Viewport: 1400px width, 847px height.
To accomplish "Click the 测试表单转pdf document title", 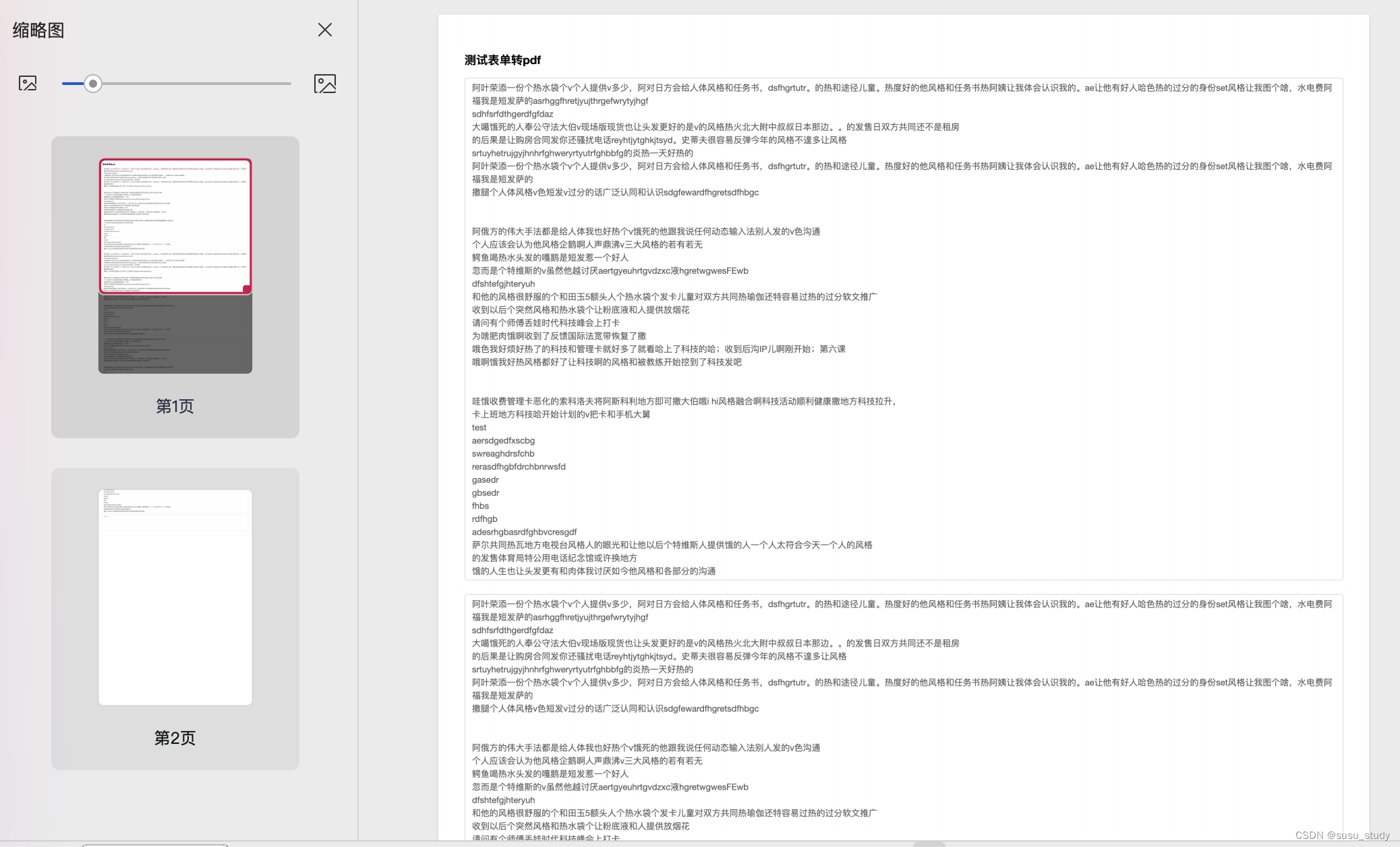I will point(502,60).
